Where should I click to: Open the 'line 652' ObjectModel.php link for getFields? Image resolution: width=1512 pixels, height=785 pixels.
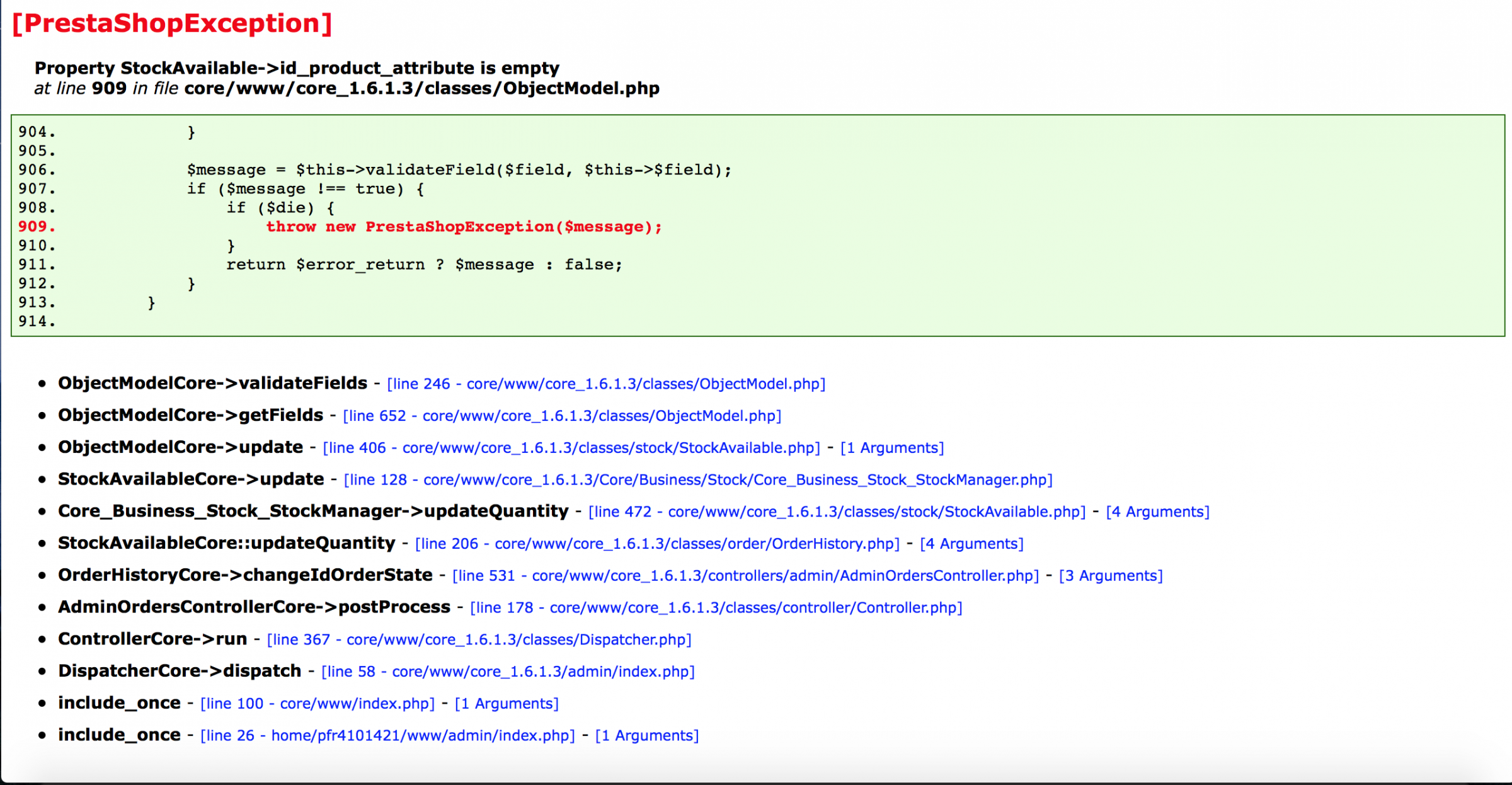[562, 416]
